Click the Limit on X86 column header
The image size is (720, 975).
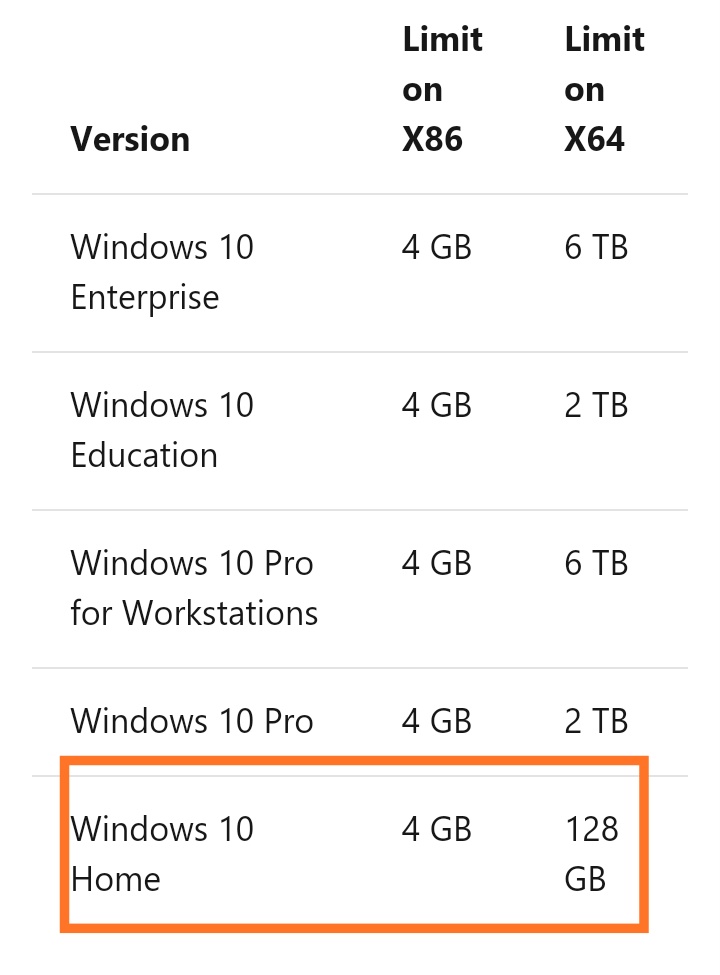point(442,90)
